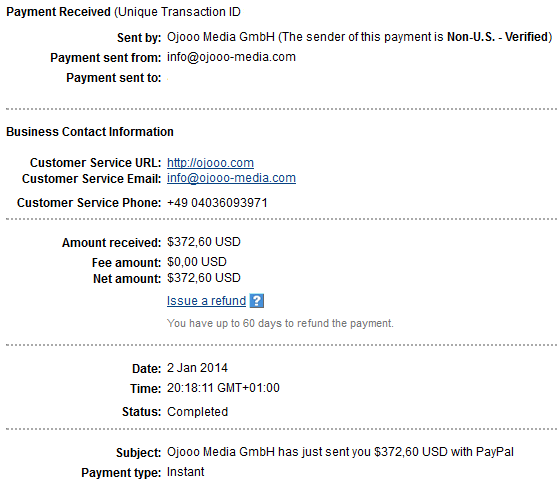
Task: Click the time 20:18:11 GMT+01:00
Action: pos(223,388)
